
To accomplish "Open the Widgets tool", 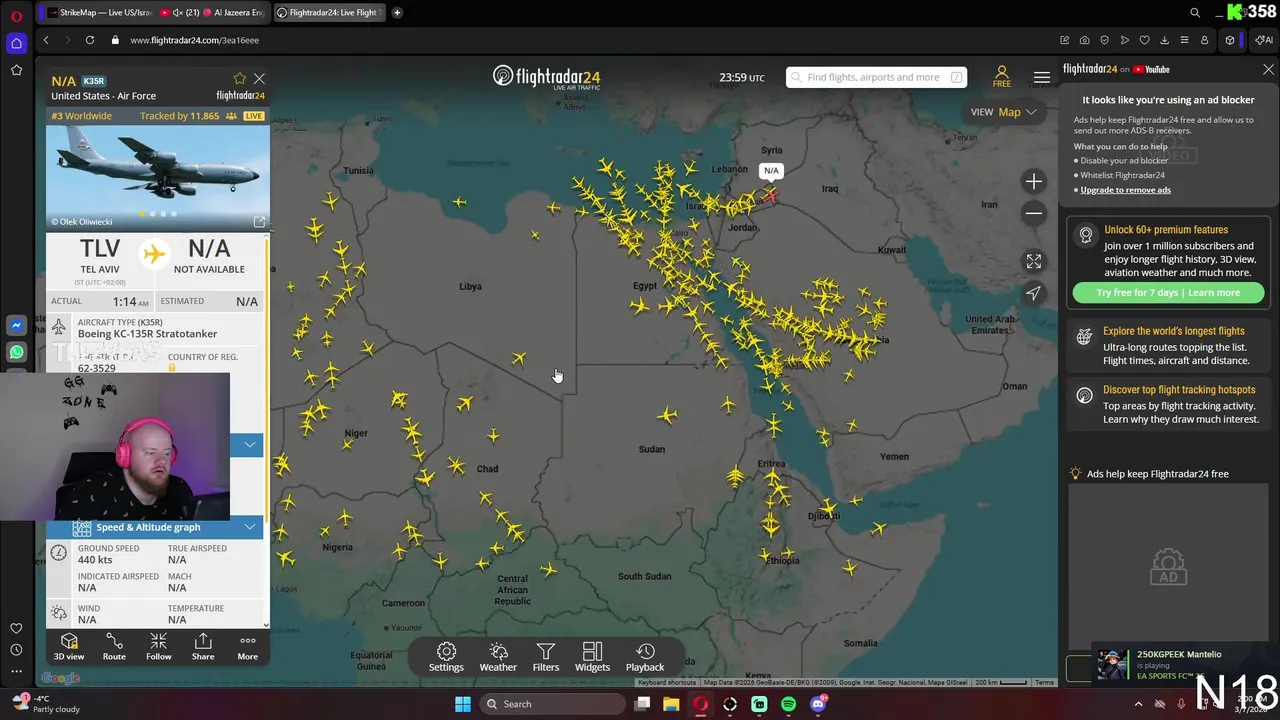I will (x=592, y=657).
